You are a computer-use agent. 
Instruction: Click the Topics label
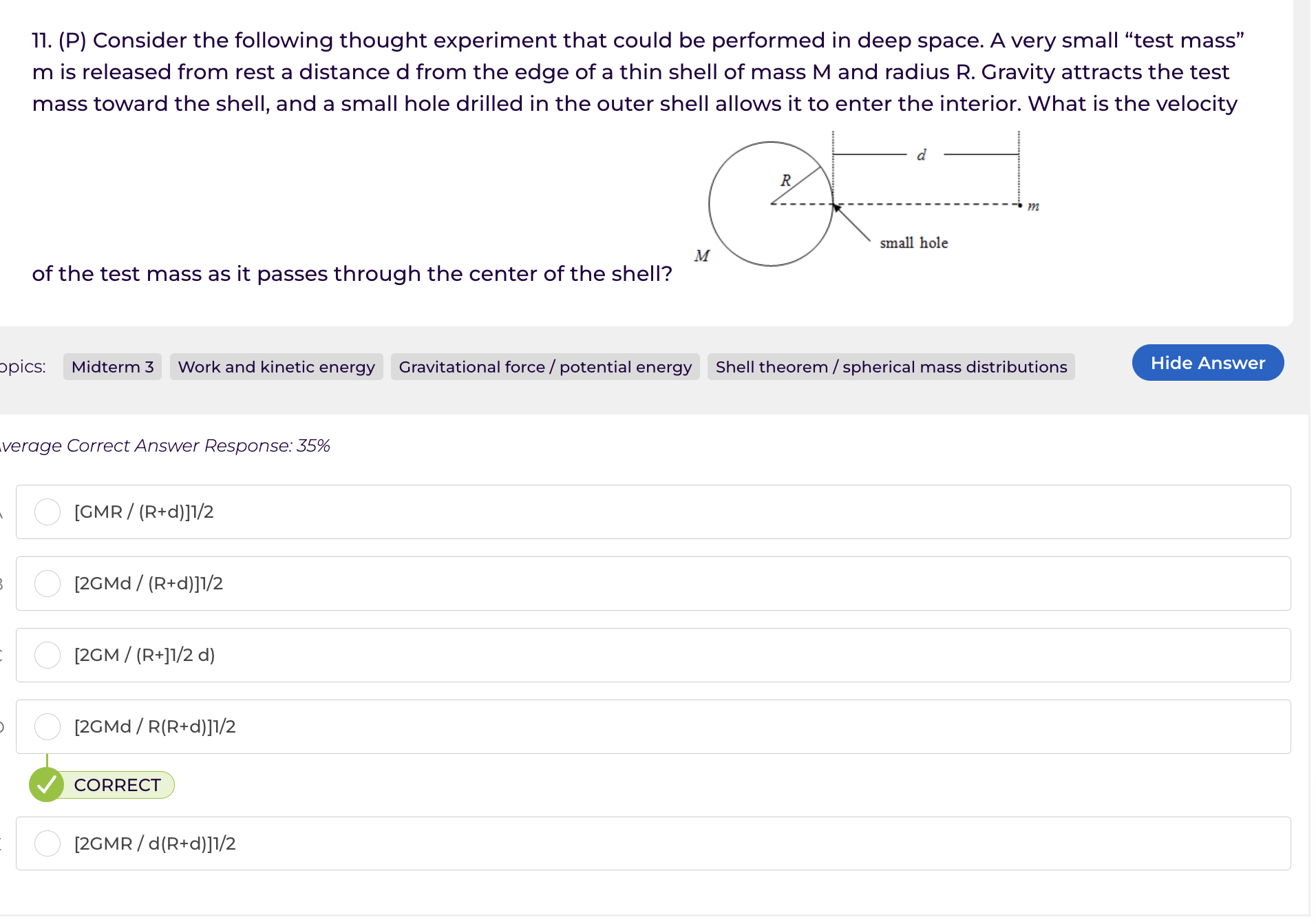pyautogui.click(x=23, y=367)
